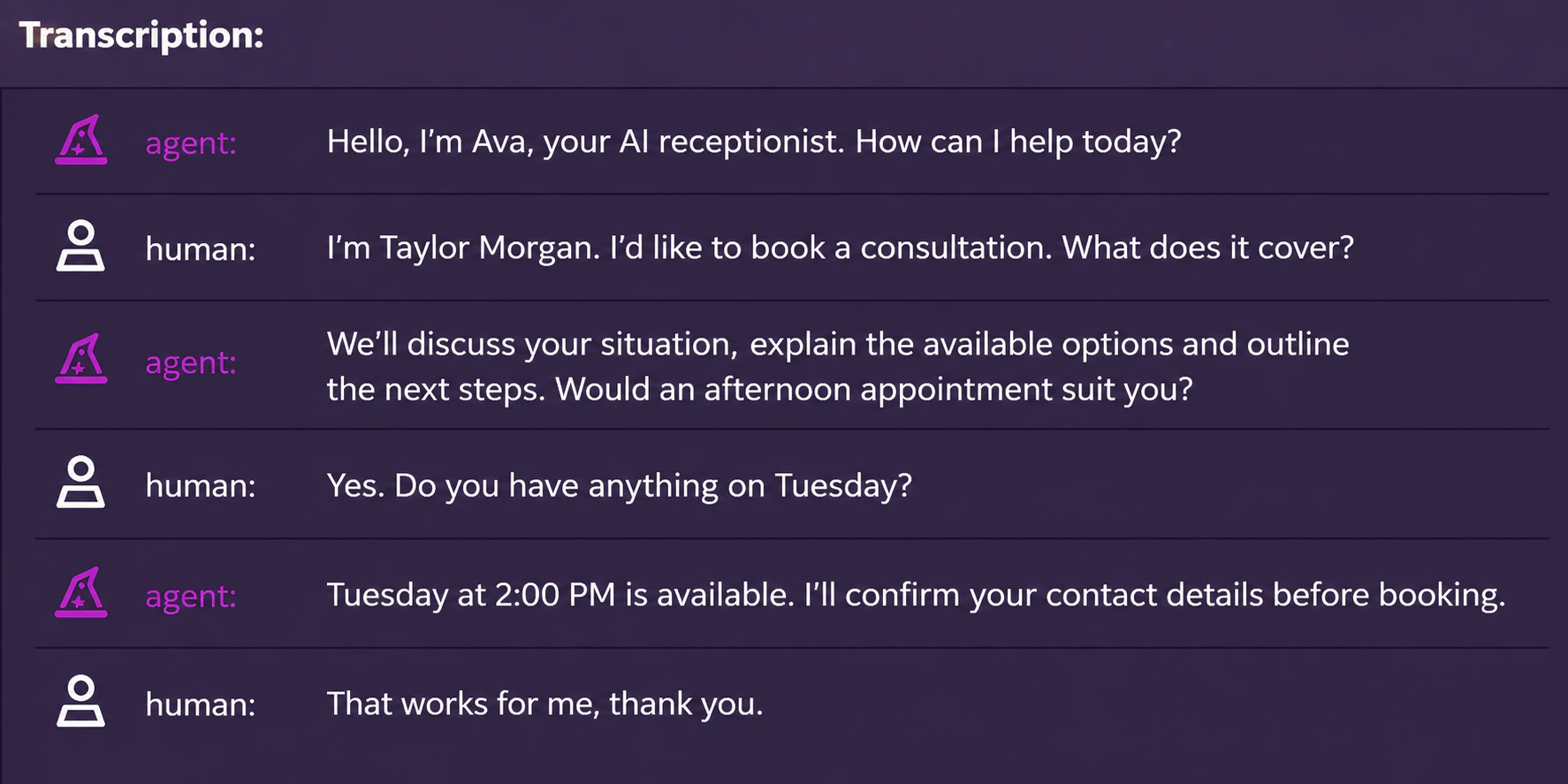
Task: Click the "agent:" label on first row
Action: [x=191, y=143]
